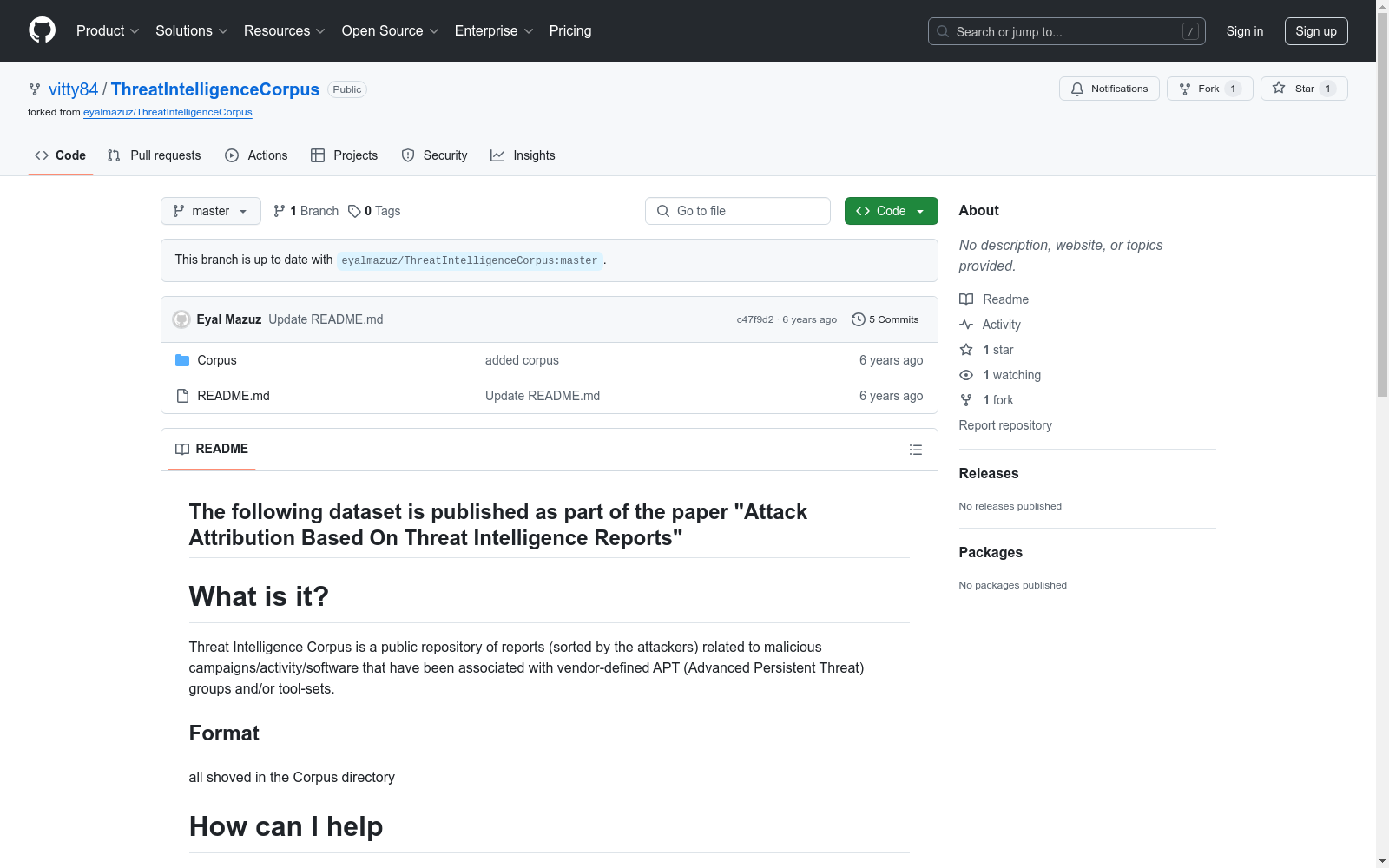Viewport: 1389px width, 868px height.
Task: Click Releases heading link
Action: coord(989,473)
